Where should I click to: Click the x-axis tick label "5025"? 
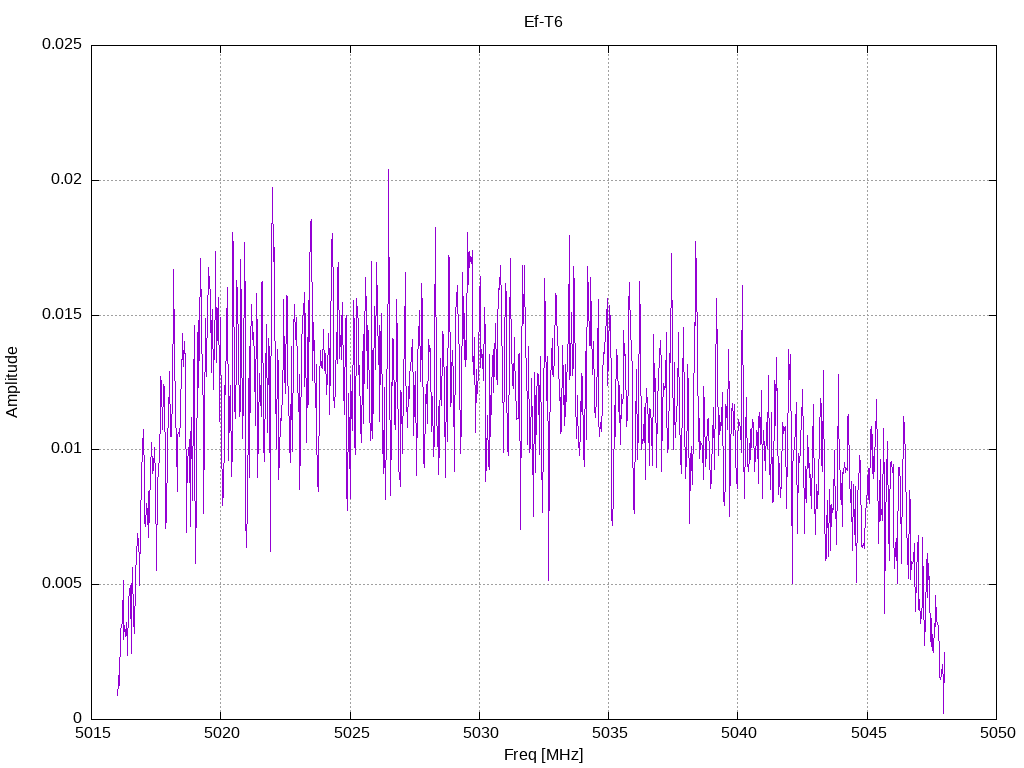pyautogui.click(x=351, y=733)
